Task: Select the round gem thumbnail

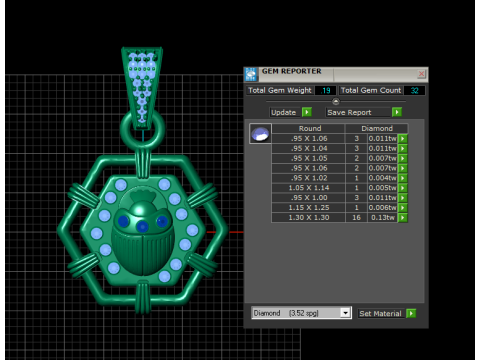Action: (260, 134)
